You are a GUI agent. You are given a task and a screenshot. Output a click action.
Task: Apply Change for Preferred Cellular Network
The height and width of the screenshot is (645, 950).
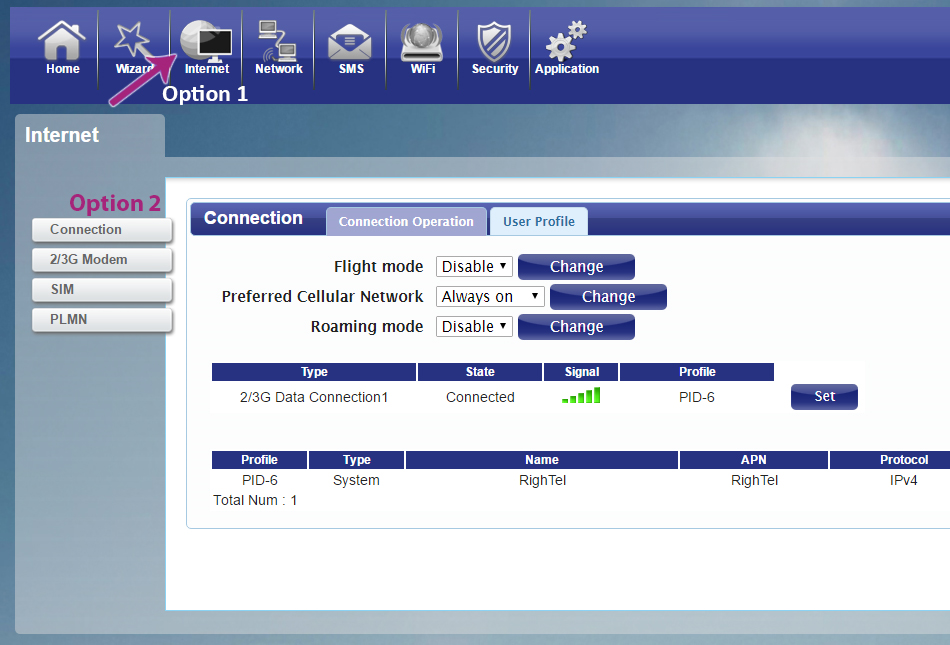(608, 297)
